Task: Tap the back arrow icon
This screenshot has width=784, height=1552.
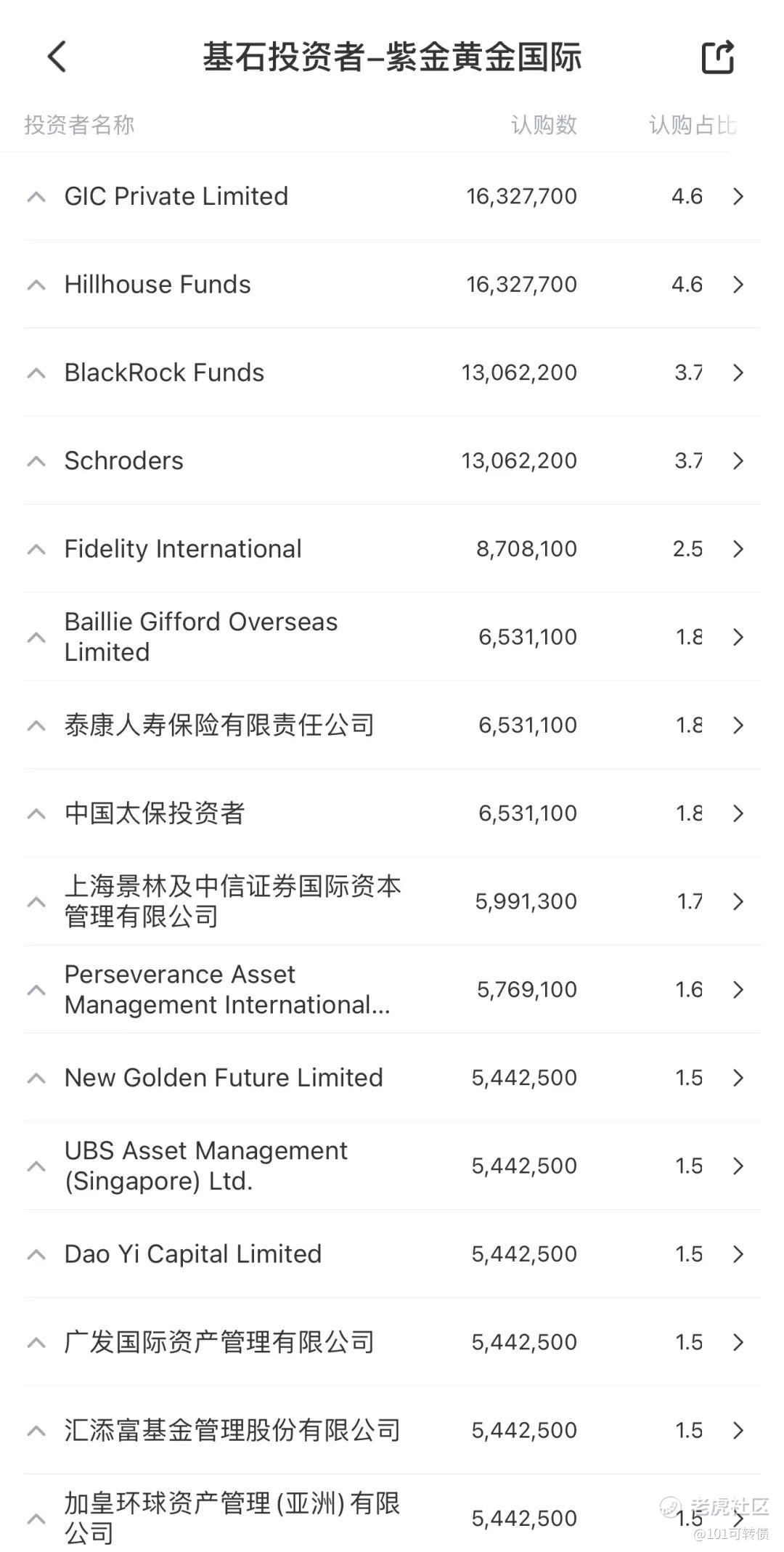Action: pos(57,57)
